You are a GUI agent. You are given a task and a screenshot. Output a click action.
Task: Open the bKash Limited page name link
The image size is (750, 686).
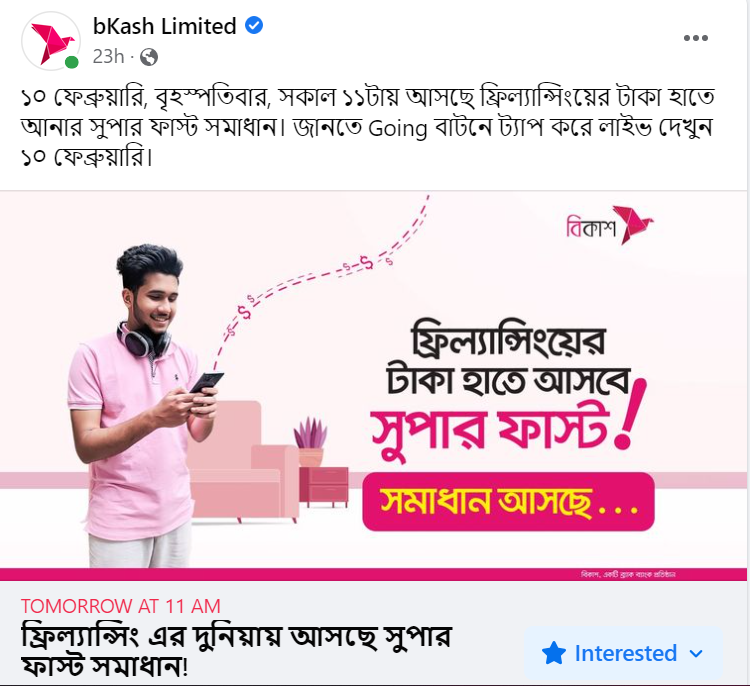click(165, 26)
